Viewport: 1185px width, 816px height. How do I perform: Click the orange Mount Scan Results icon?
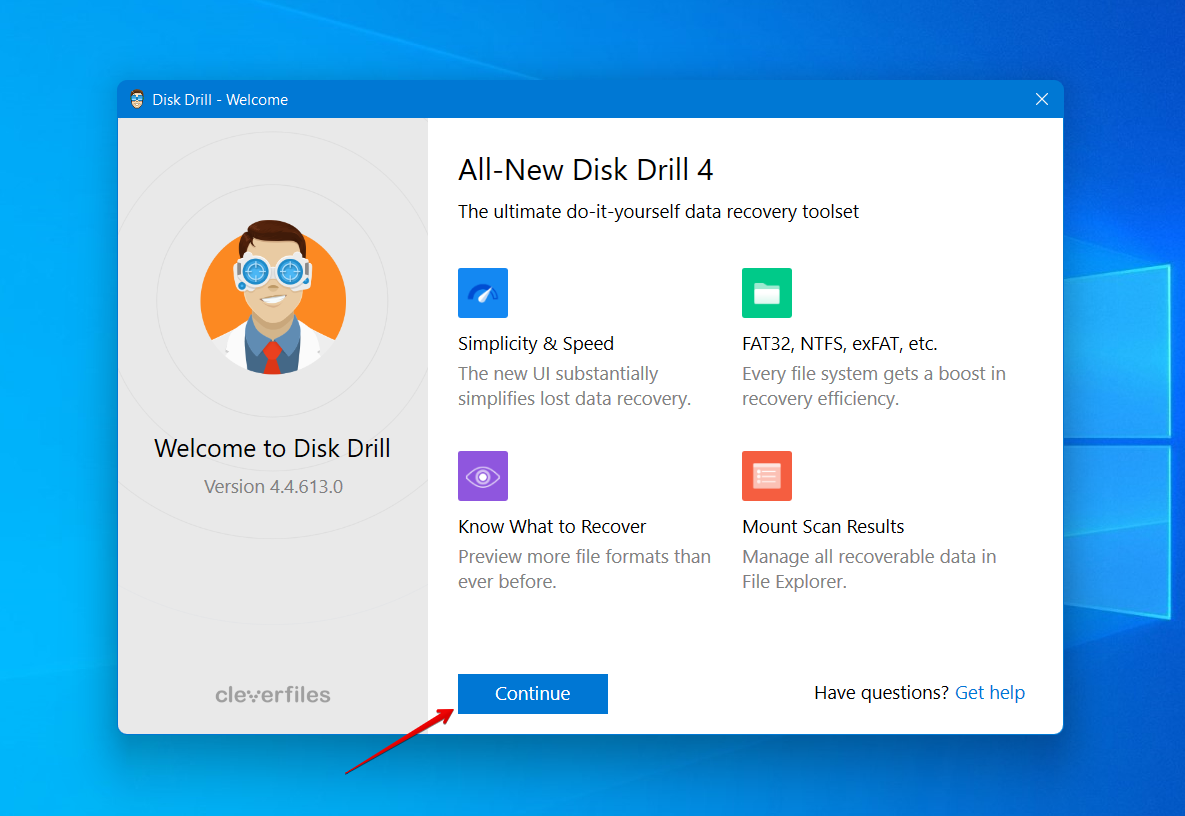[x=766, y=476]
